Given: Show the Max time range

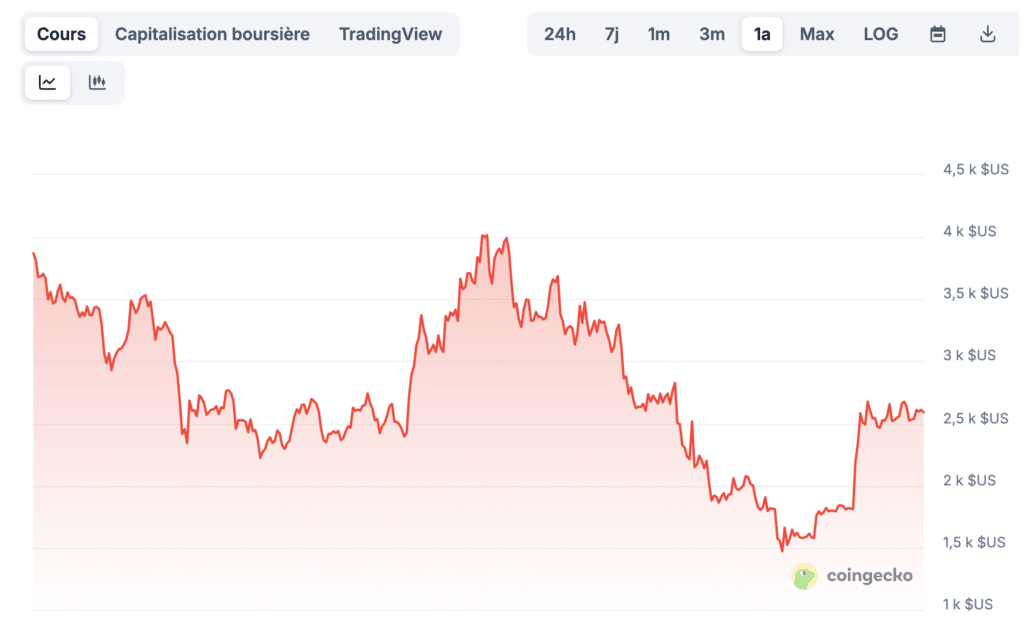Looking at the screenshot, I should tap(817, 34).
